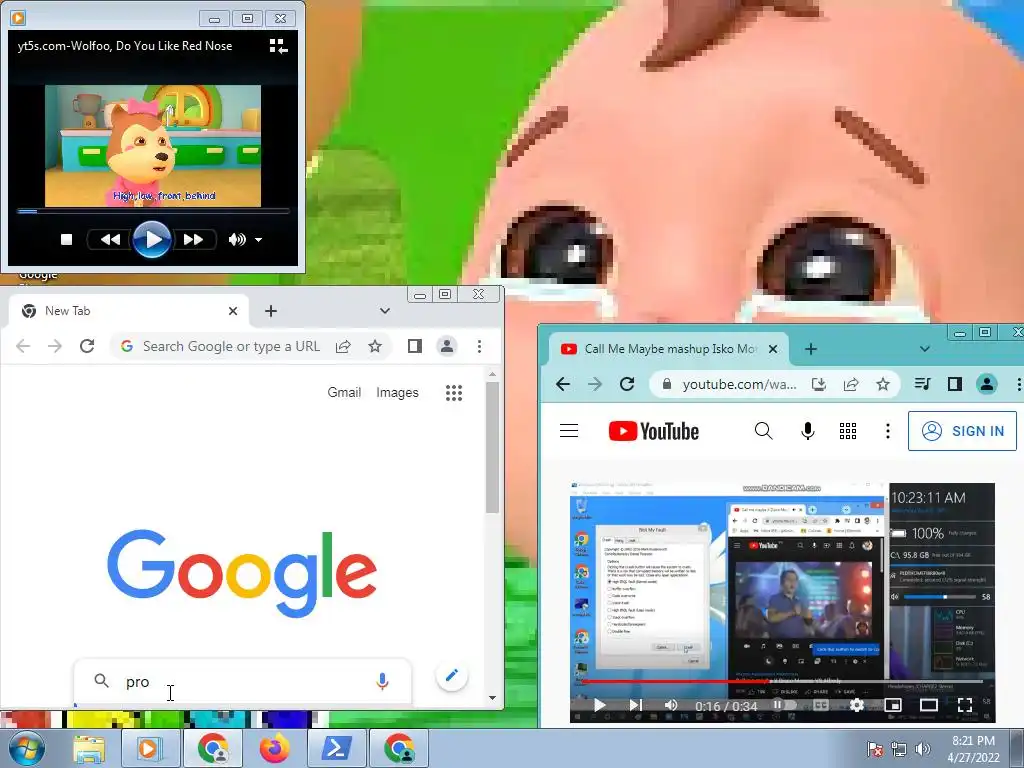This screenshot has height=768, width=1024.
Task: Enable the YouTube miniplayer
Action: coord(893,705)
